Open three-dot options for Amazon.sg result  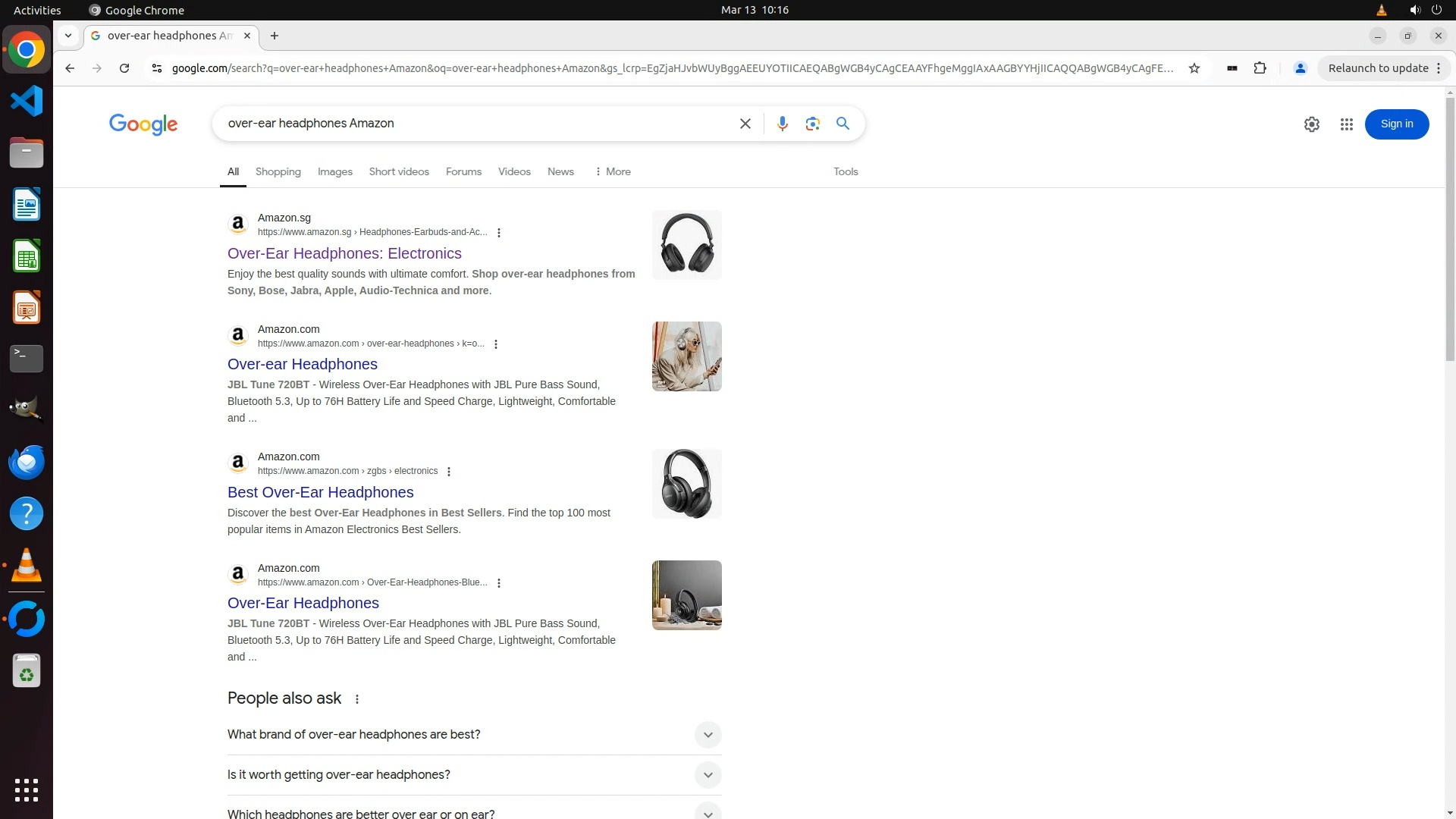coord(499,233)
